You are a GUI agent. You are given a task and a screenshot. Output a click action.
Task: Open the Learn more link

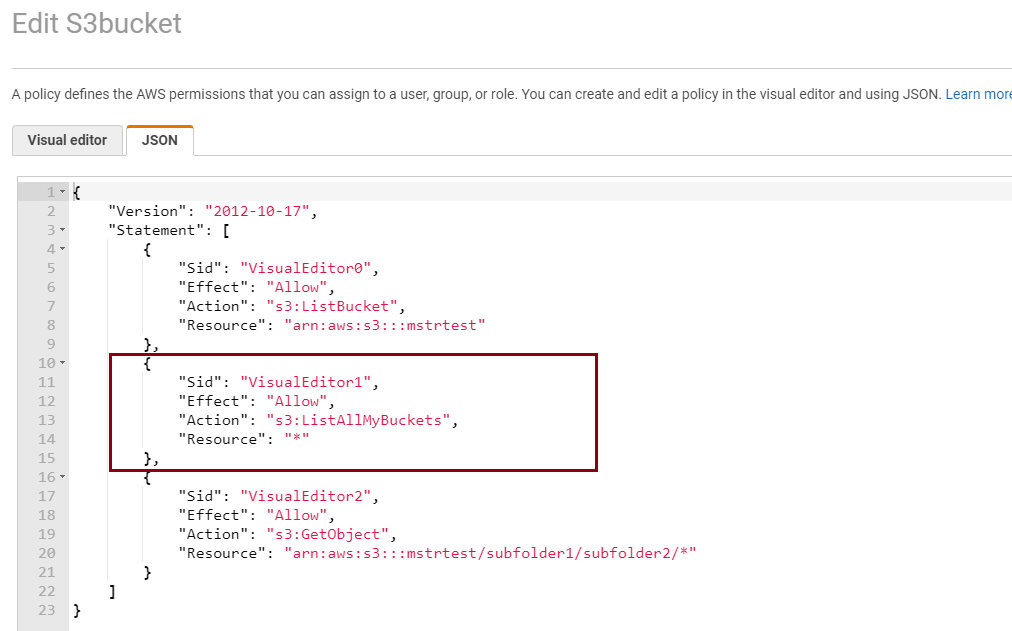tap(978, 94)
